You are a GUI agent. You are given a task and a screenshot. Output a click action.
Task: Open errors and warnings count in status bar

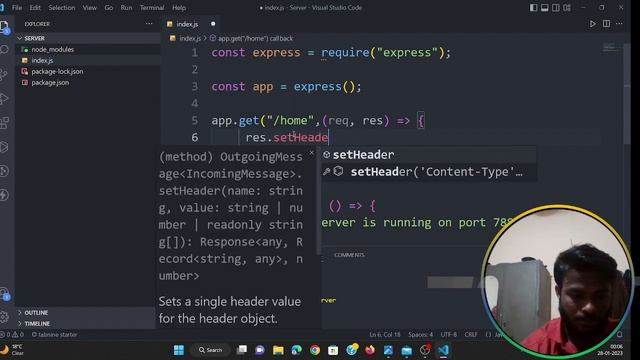(x=12, y=334)
